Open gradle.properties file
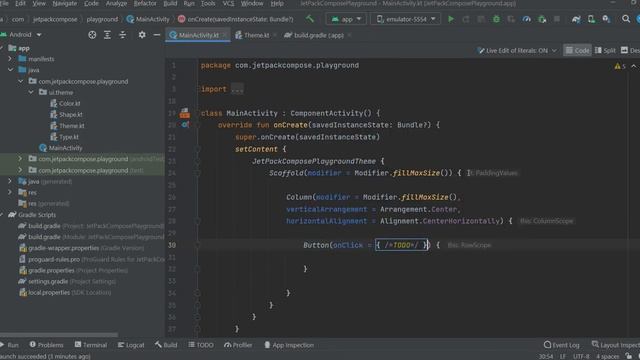This screenshot has height=360, width=640. [73, 270]
